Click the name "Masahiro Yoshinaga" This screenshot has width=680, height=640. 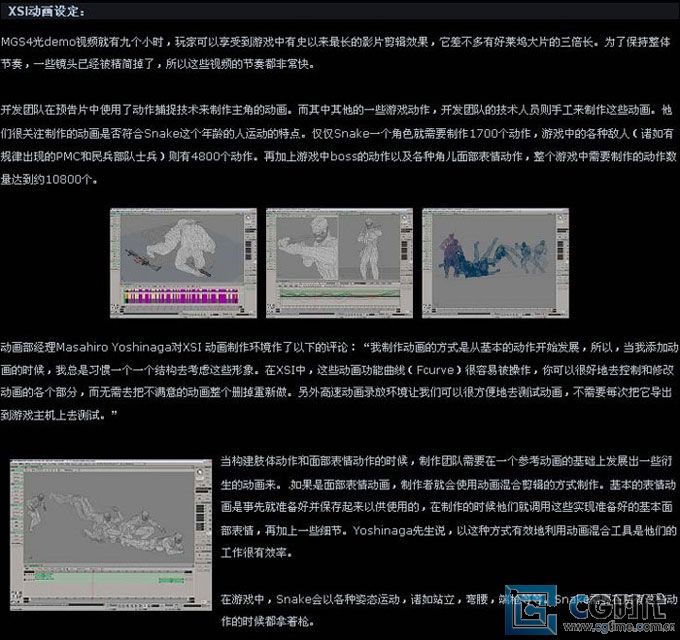(114, 347)
